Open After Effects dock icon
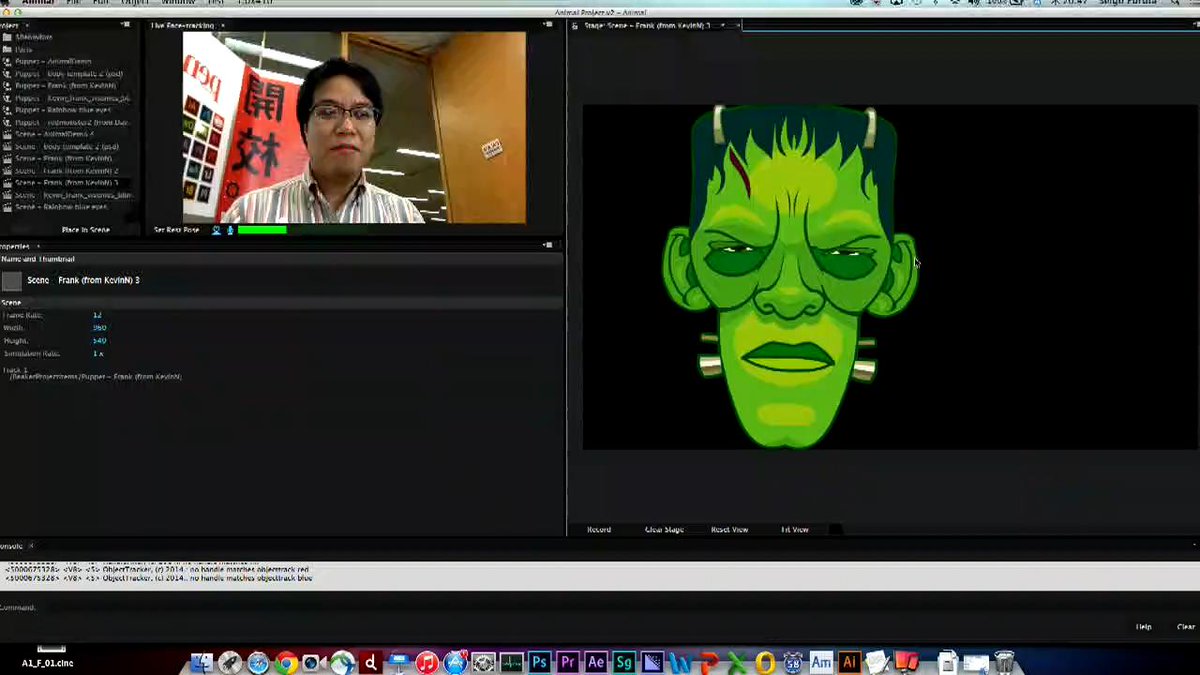The width and height of the screenshot is (1200, 675). pyautogui.click(x=596, y=662)
